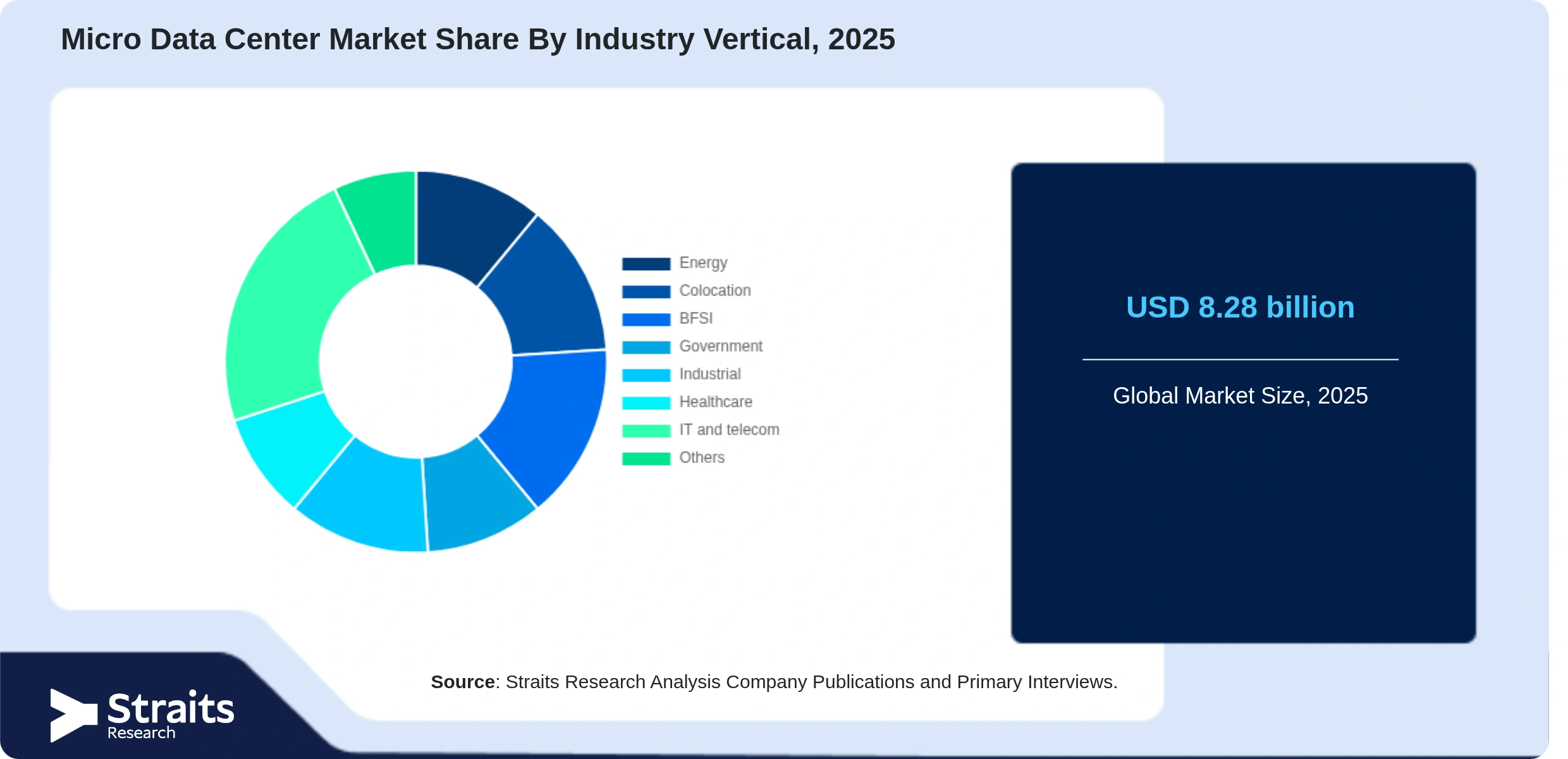Click the Straits Research arrow logo icon
Screen dimensions: 1568x759
tap(74, 715)
